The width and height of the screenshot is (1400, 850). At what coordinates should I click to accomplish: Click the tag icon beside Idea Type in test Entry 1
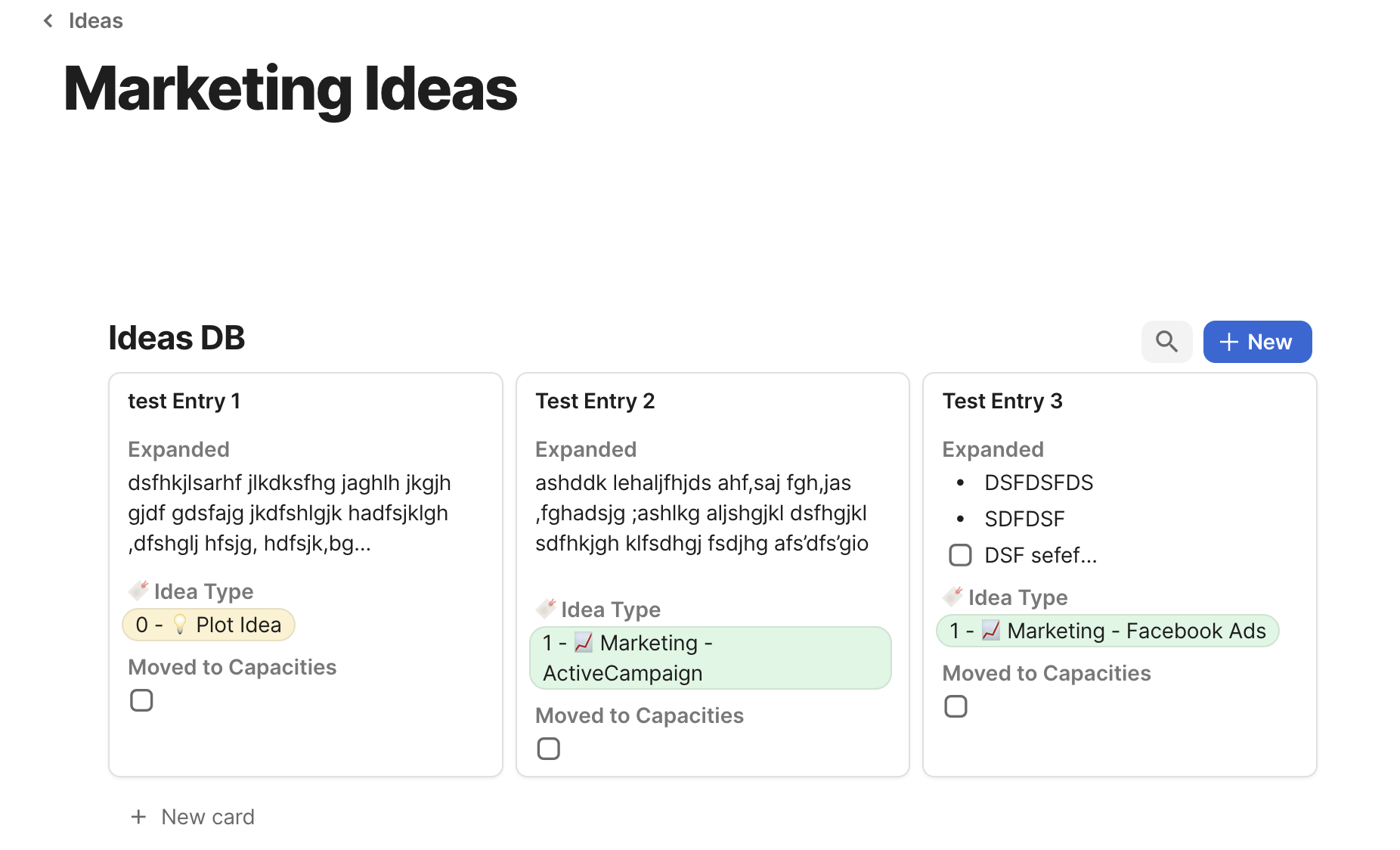click(x=138, y=591)
